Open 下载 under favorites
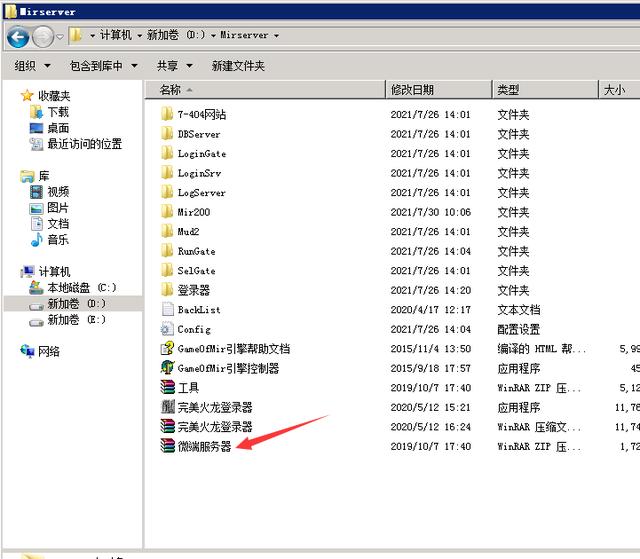The width and height of the screenshot is (640, 559). coord(58,112)
